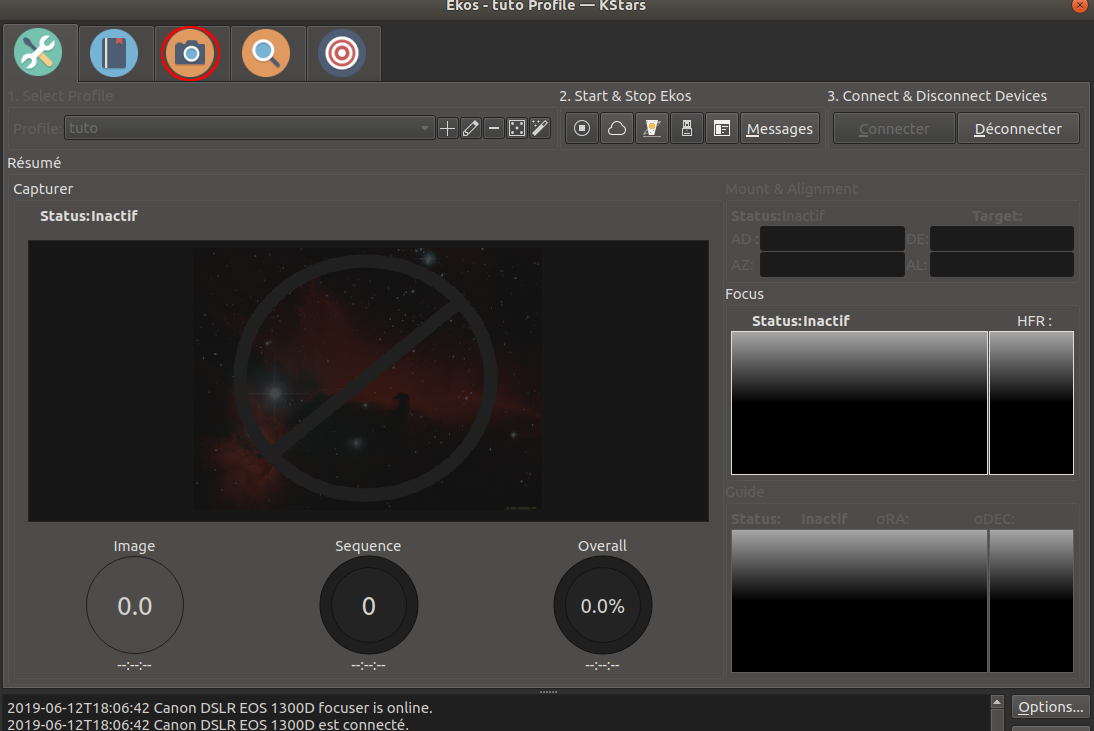The height and width of the screenshot is (731, 1094).
Task: Launch the profile wizard wand icon
Action: pyautogui.click(x=540, y=128)
